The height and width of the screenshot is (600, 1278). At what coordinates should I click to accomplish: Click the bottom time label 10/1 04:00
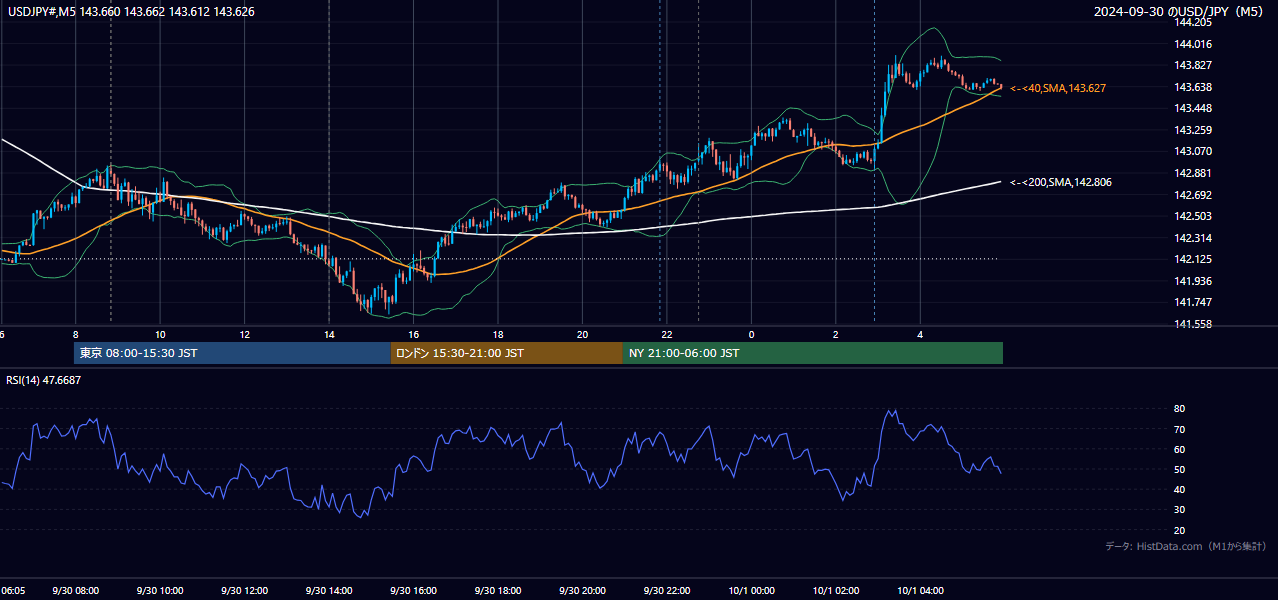pos(920,591)
